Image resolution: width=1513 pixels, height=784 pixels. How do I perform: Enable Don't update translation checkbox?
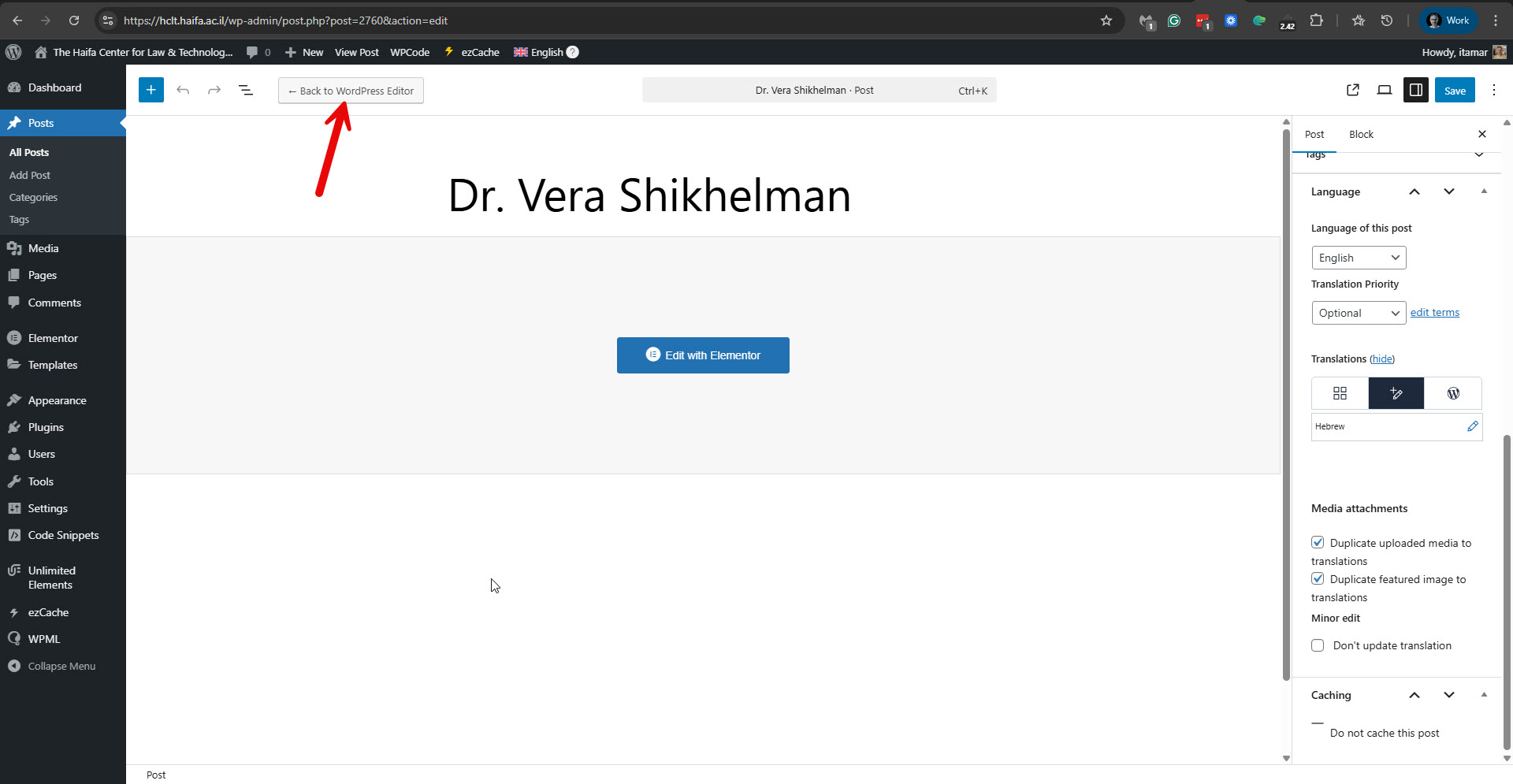point(1318,645)
